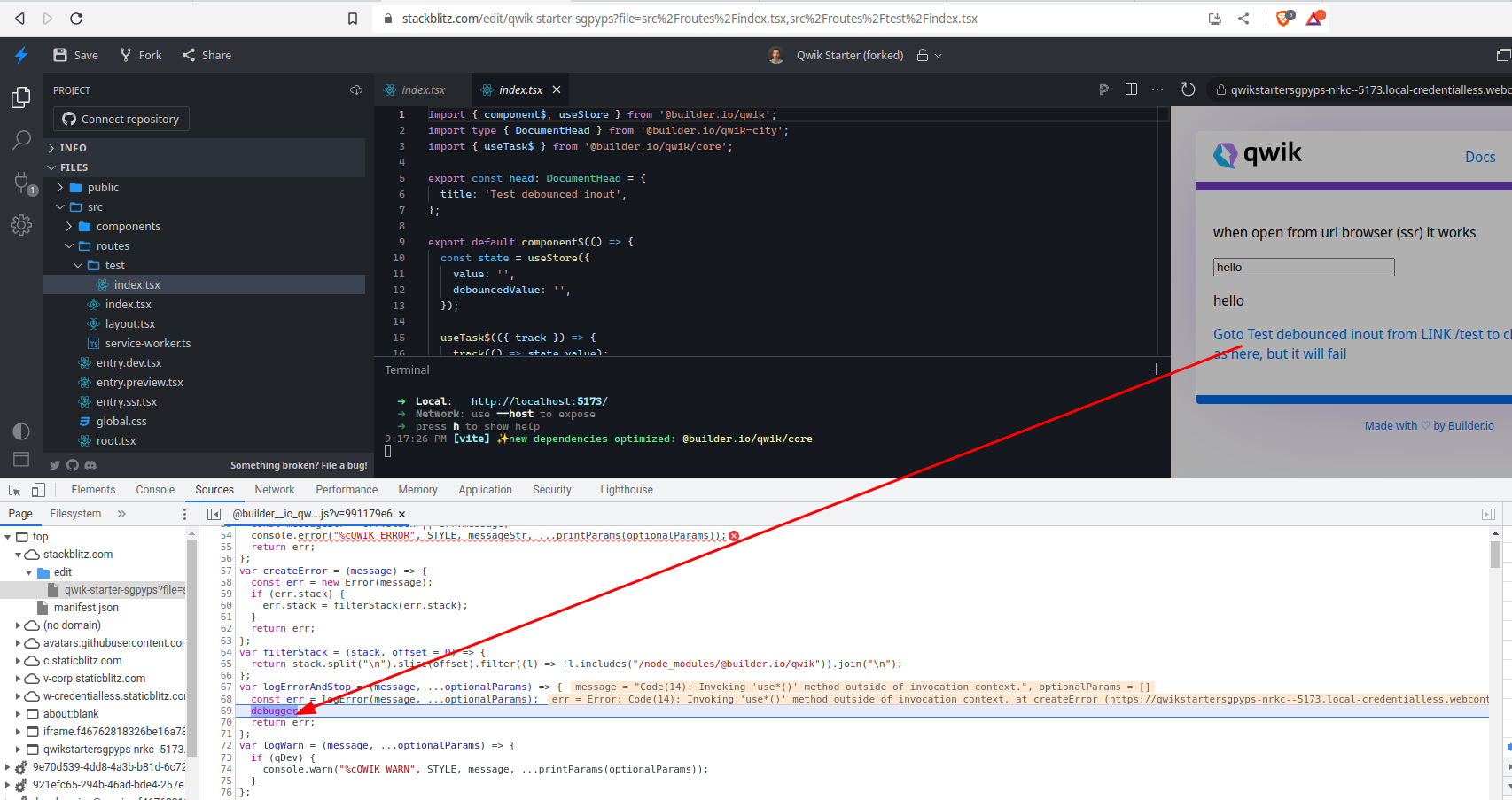Image resolution: width=1512 pixels, height=800 pixels.
Task: Switch to the Network tab in DevTools
Action: click(274, 489)
